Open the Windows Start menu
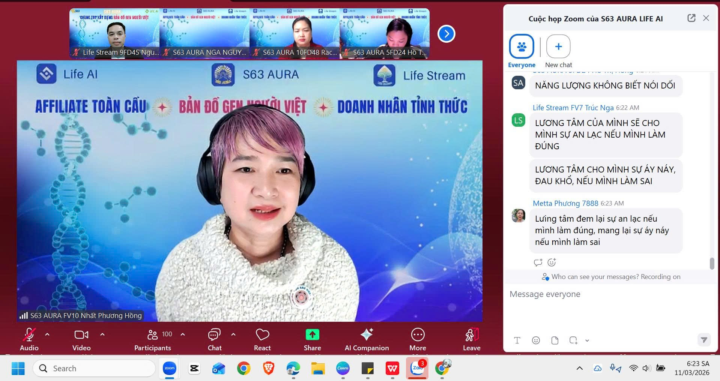Screen dimensions: 720x381 coord(18,369)
